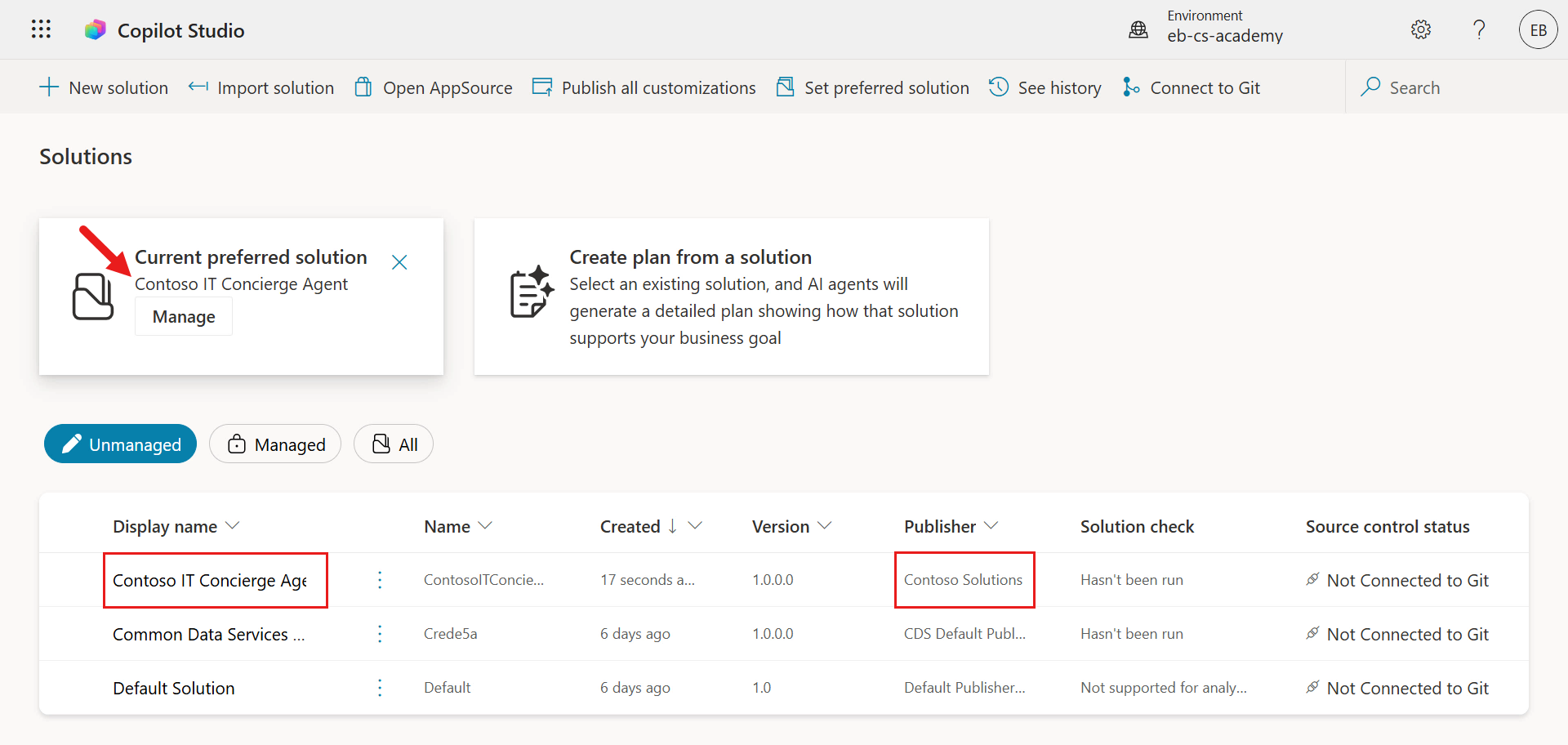Screen dimensions: 1568x745
Task: Click the Search magnifier icon
Action: point(1370,87)
